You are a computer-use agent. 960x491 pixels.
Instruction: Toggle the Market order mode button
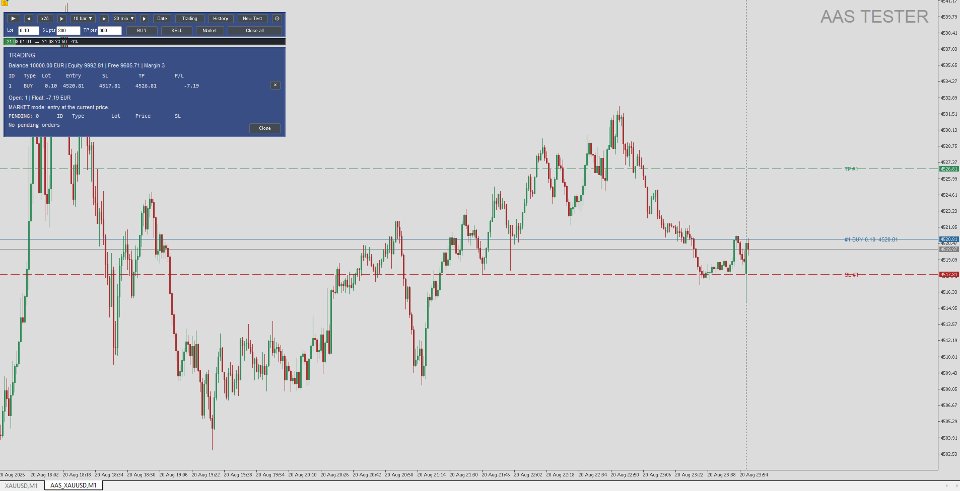(x=209, y=31)
